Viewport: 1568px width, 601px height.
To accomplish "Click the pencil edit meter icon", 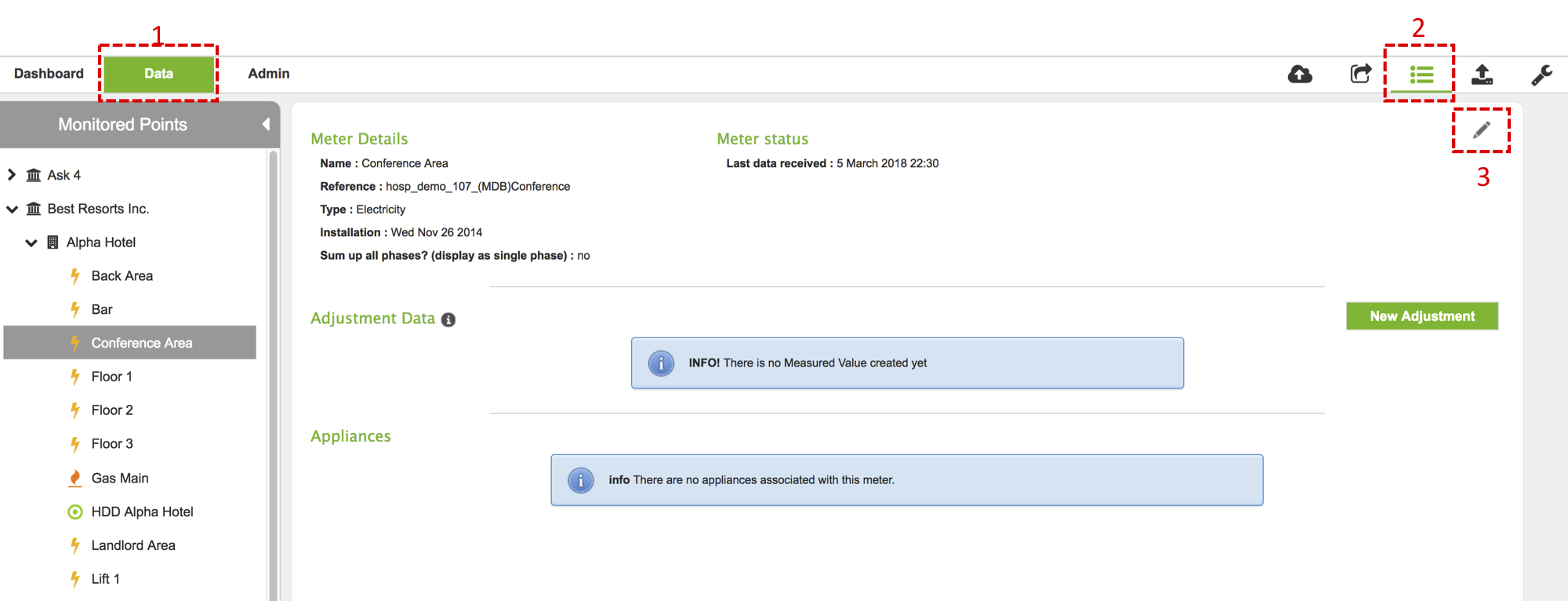I will click(x=1481, y=130).
